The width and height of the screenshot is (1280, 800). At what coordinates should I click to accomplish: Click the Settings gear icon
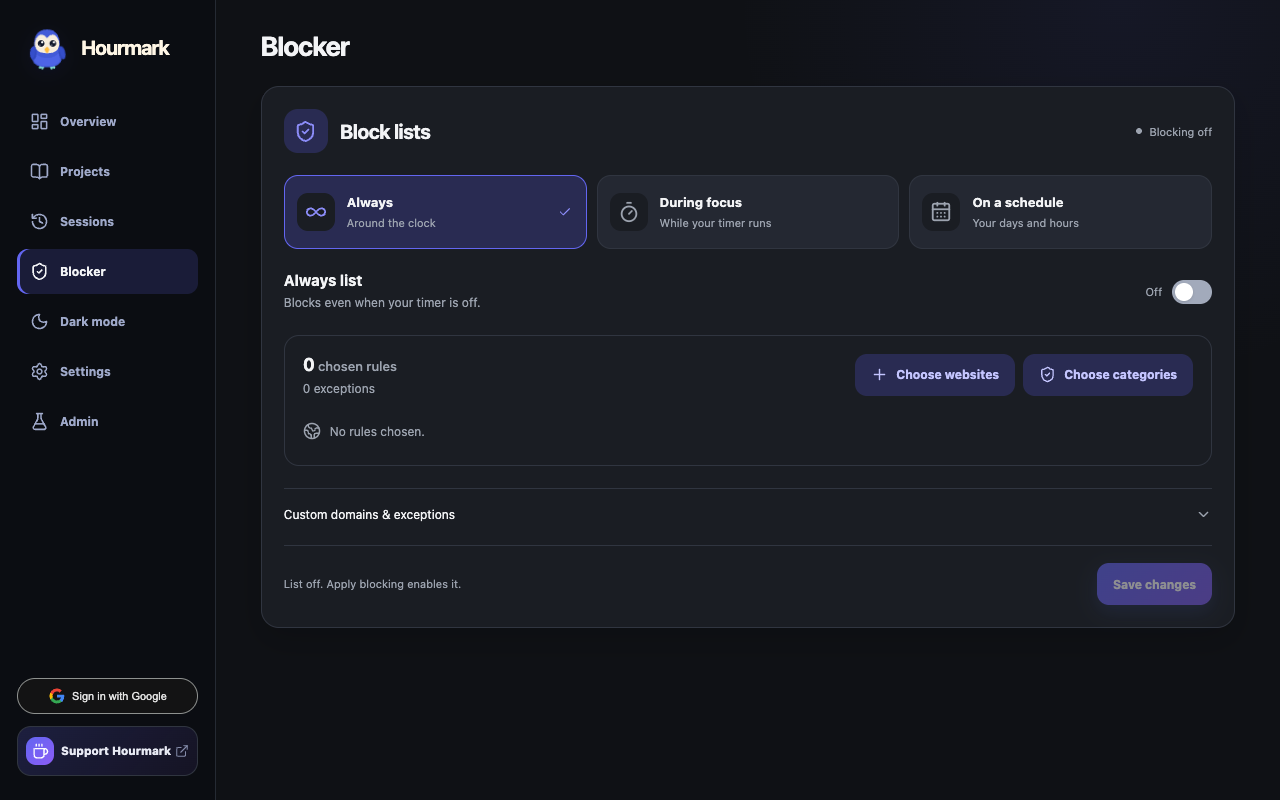40,372
